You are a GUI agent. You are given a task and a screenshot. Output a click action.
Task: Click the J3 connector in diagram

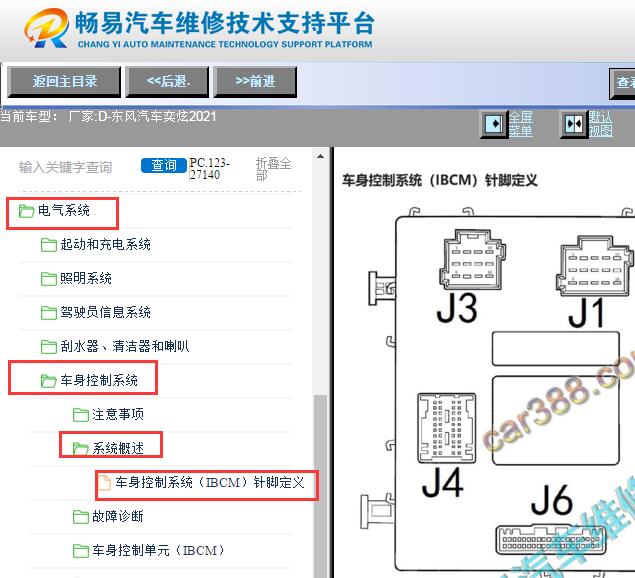tap(472, 260)
